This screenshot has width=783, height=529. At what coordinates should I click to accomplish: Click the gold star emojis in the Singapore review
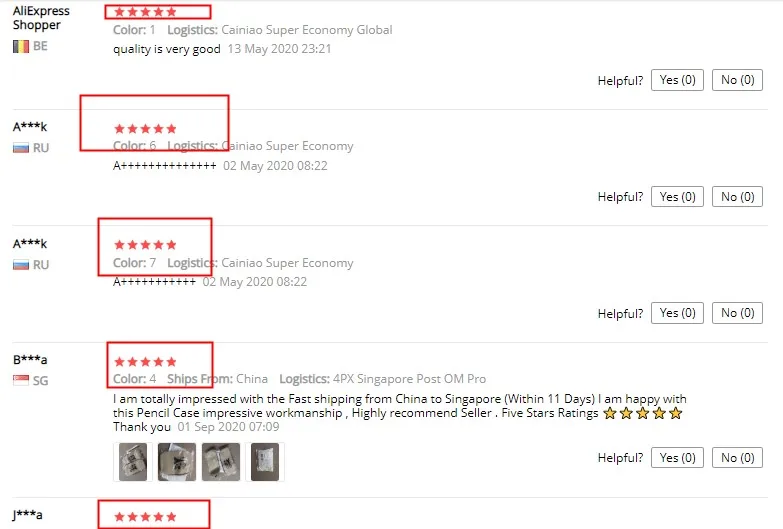click(x=642, y=413)
